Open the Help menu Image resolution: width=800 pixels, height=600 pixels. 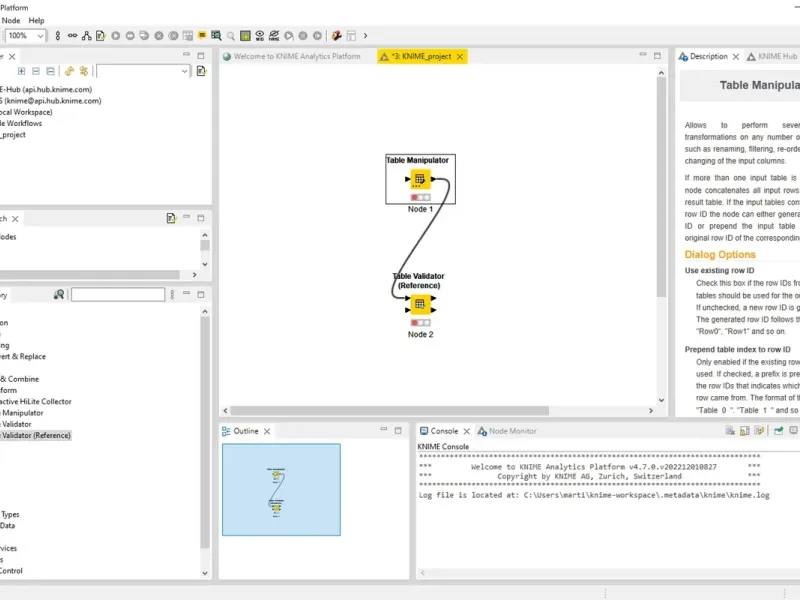(x=36, y=20)
